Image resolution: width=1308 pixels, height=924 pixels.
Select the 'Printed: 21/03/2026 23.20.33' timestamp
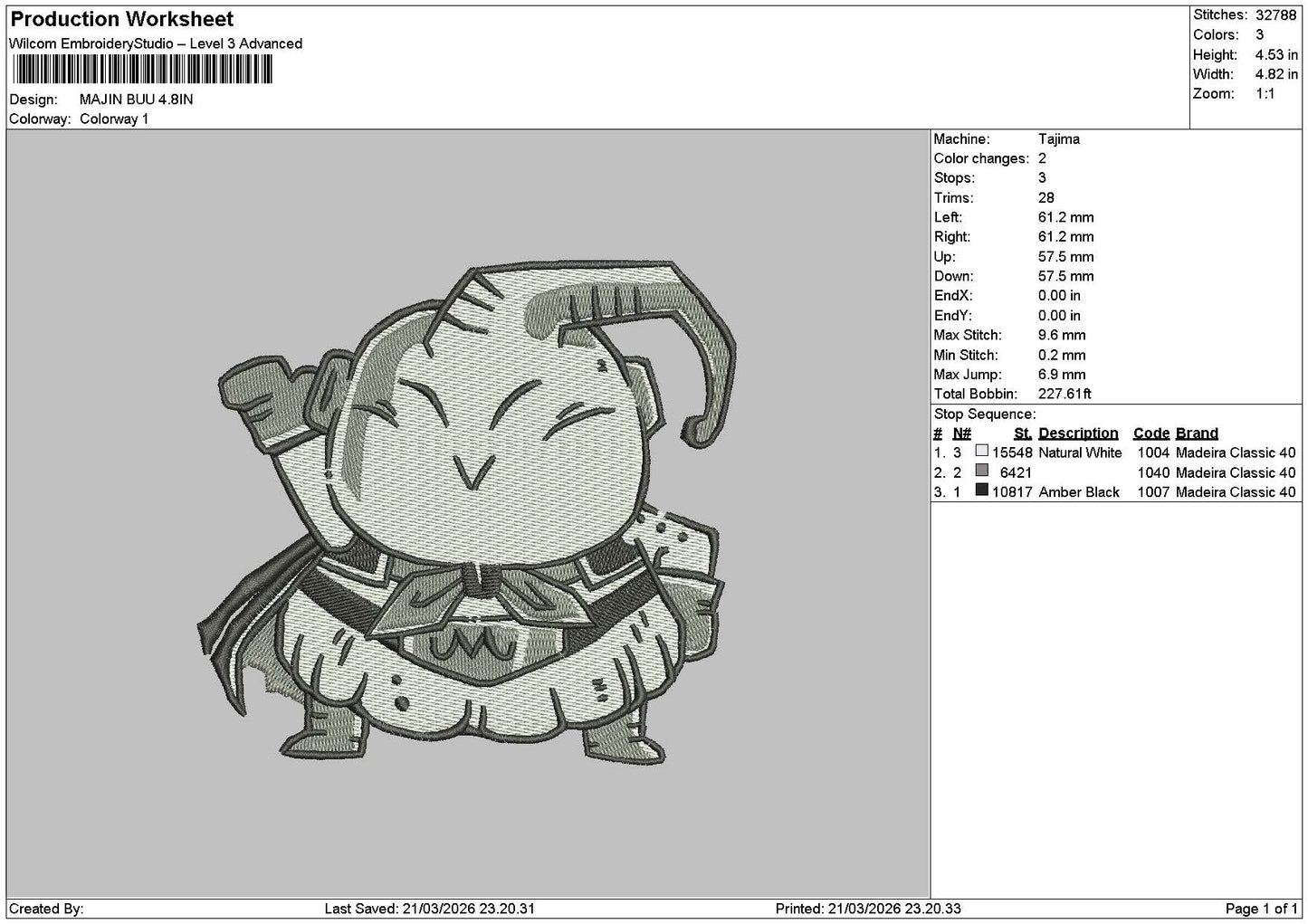(868, 910)
